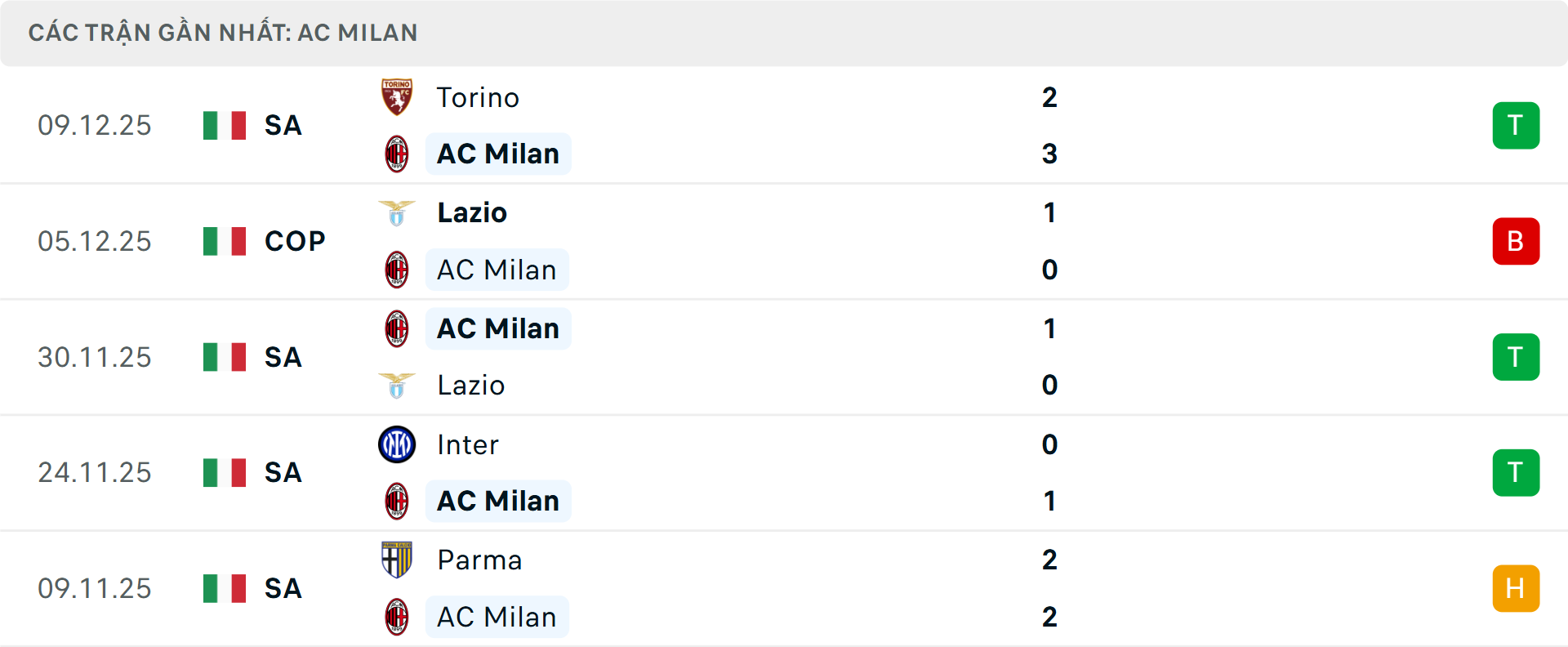The width and height of the screenshot is (1568, 647).
Task: Open the highlighted AC Milan link versus Inter
Action: tap(498, 501)
